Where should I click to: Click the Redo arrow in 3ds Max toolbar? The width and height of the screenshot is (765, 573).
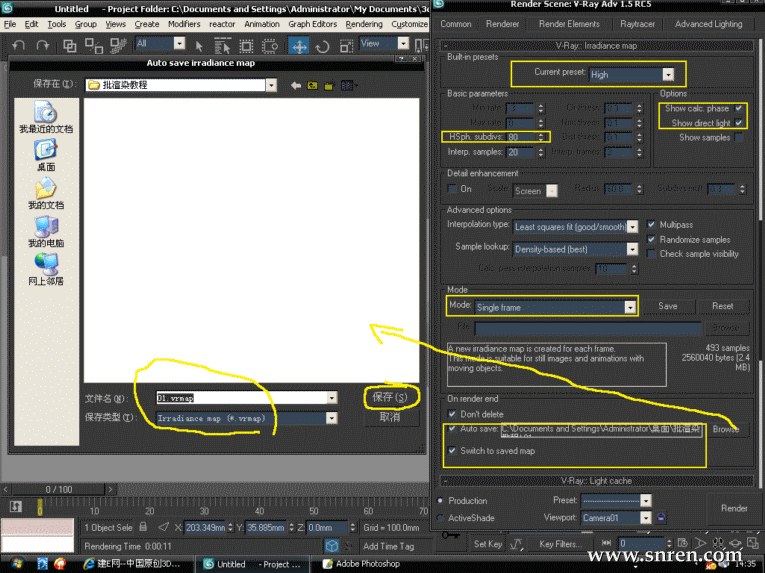43,46
